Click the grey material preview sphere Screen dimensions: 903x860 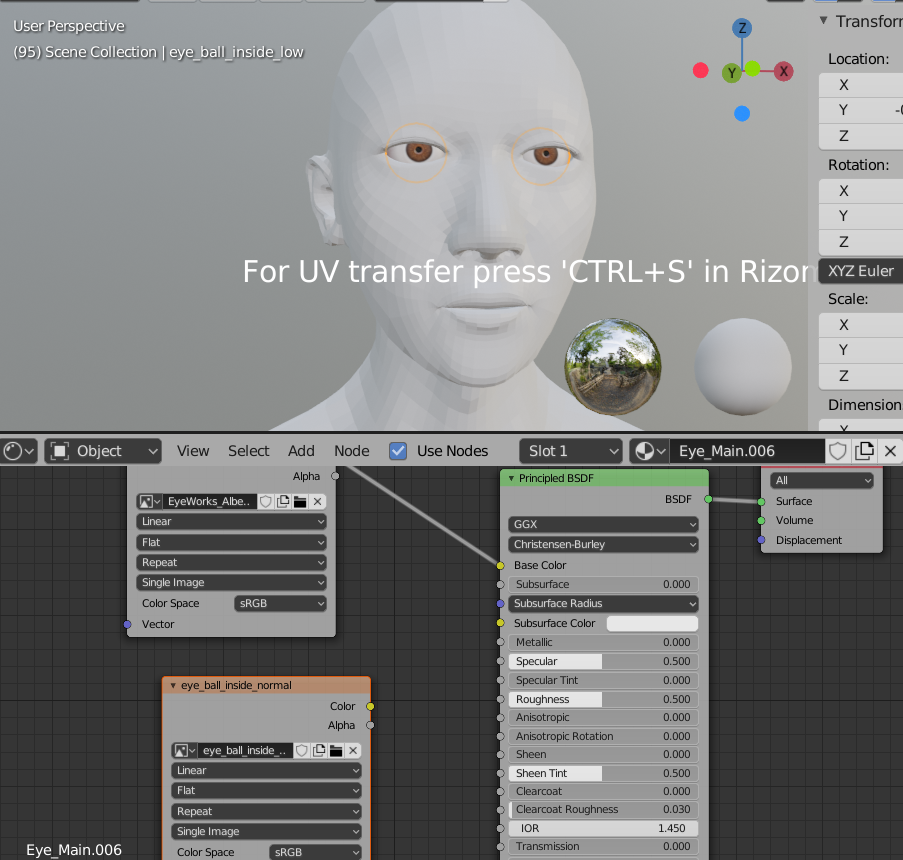tap(743, 366)
